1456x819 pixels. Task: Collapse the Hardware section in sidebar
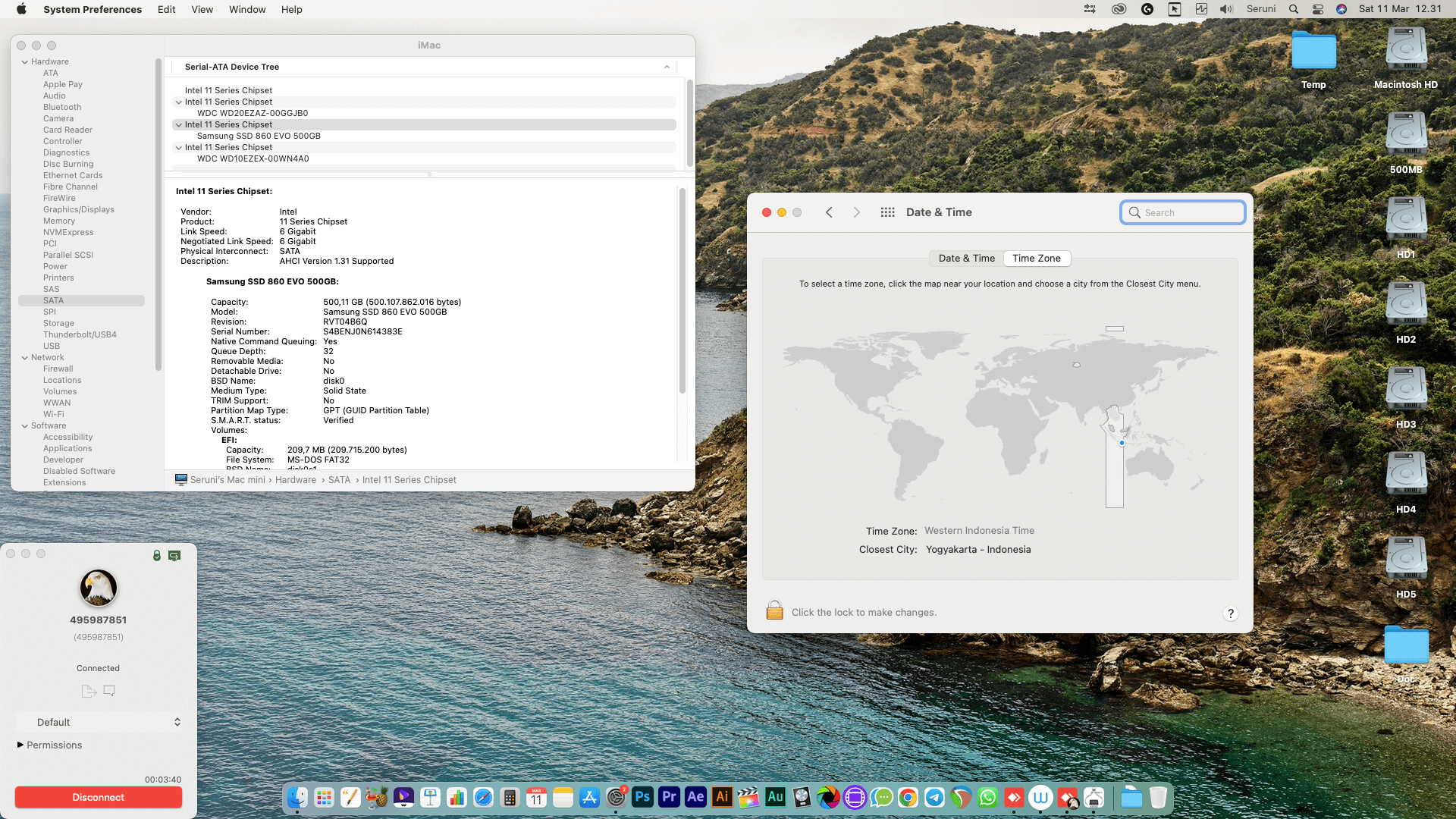(x=25, y=62)
